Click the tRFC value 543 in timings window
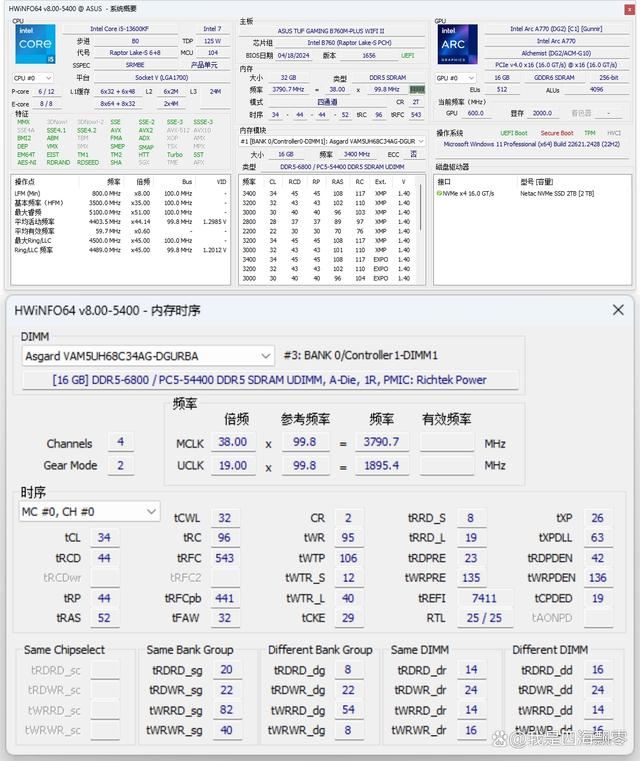This screenshot has width=640, height=761. 225,558
